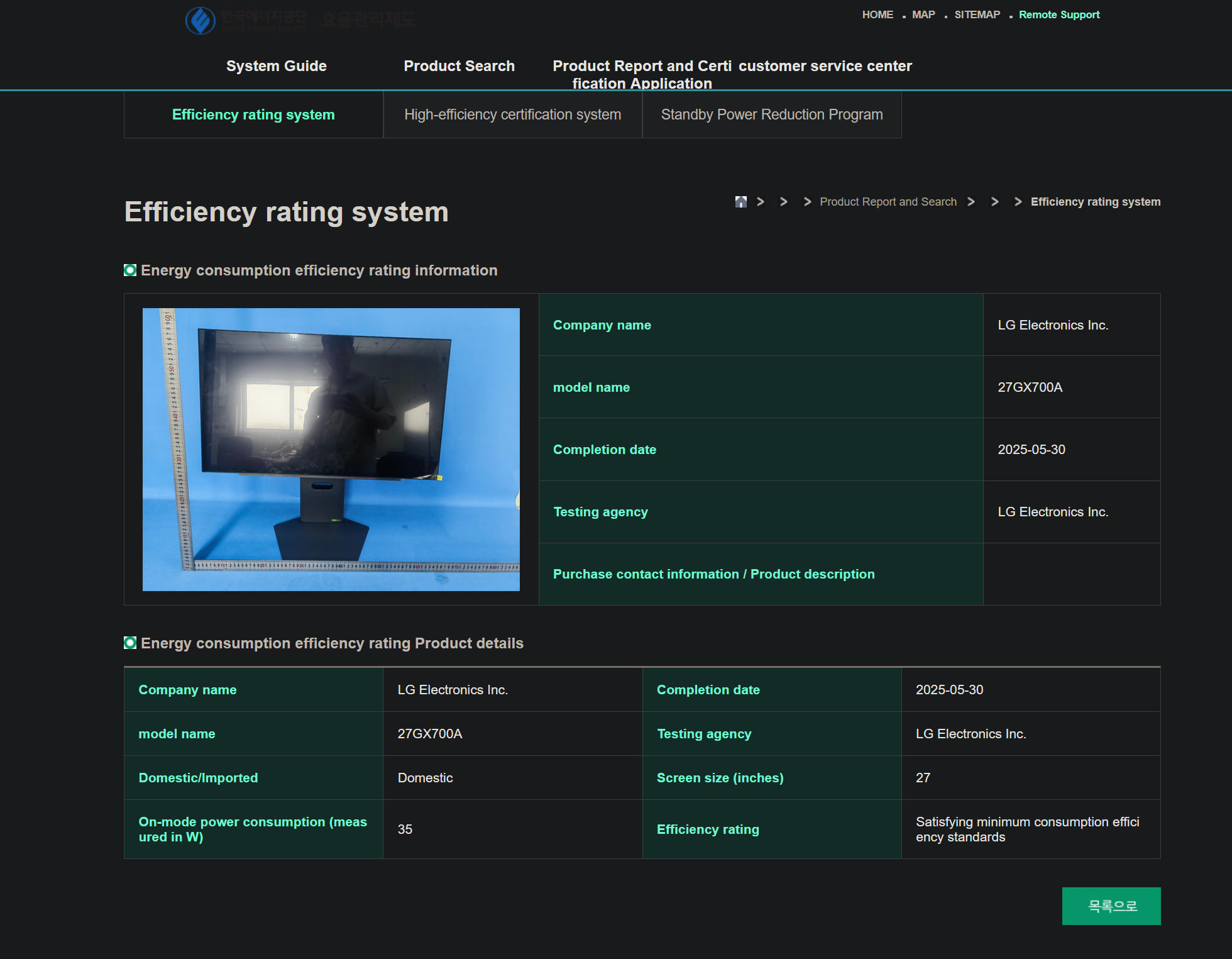This screenshot has height=959, width=1232.
Task: Click the monitor product photo
Action: [331, 449]
